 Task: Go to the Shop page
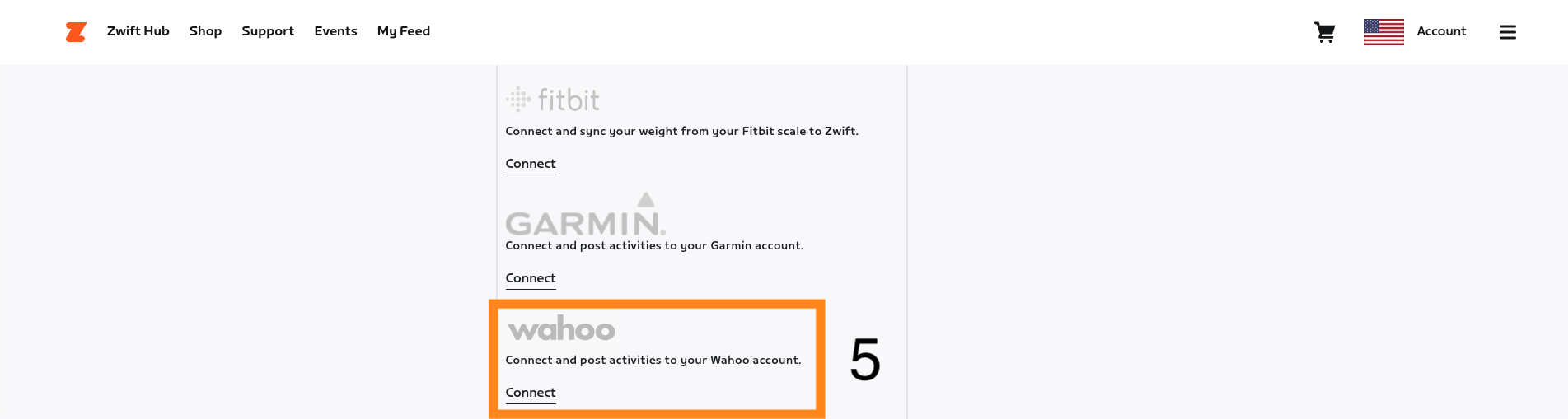click(205, 31)
